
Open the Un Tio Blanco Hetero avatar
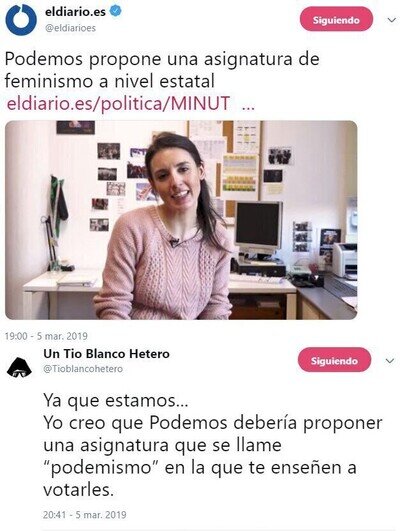coord(19,367)
